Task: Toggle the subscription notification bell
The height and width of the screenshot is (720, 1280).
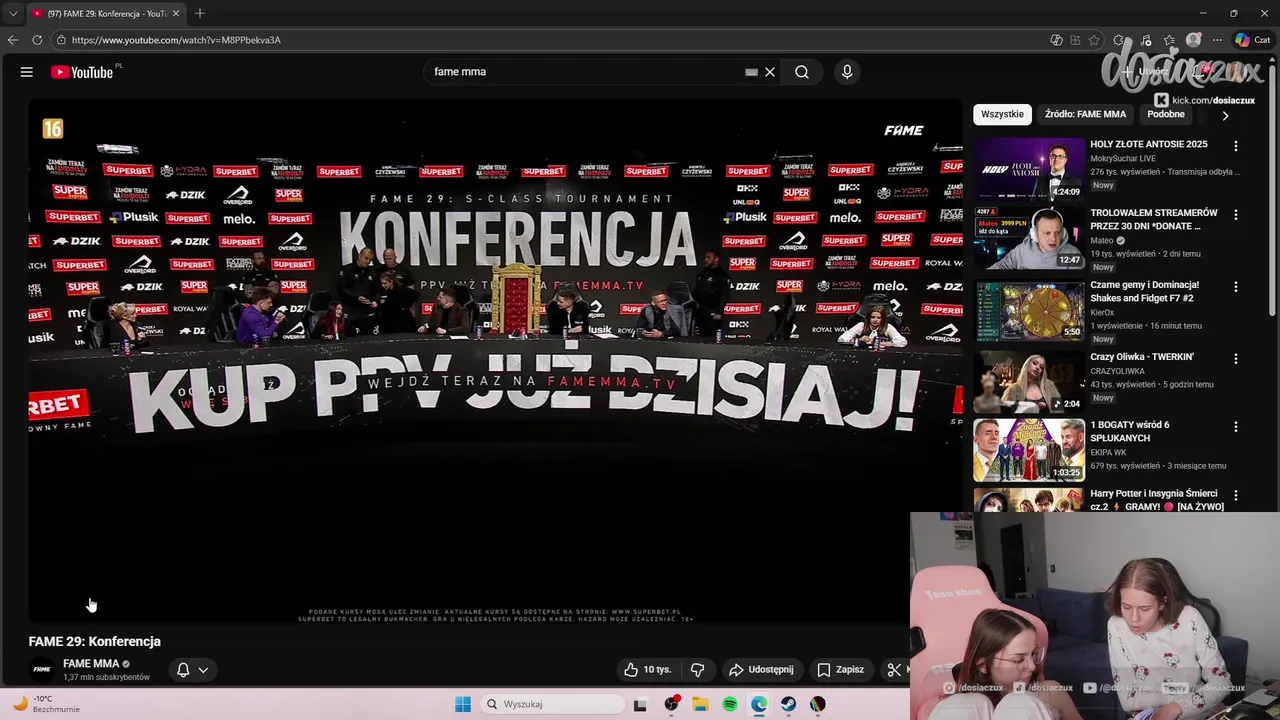Action: pos(183,670)
